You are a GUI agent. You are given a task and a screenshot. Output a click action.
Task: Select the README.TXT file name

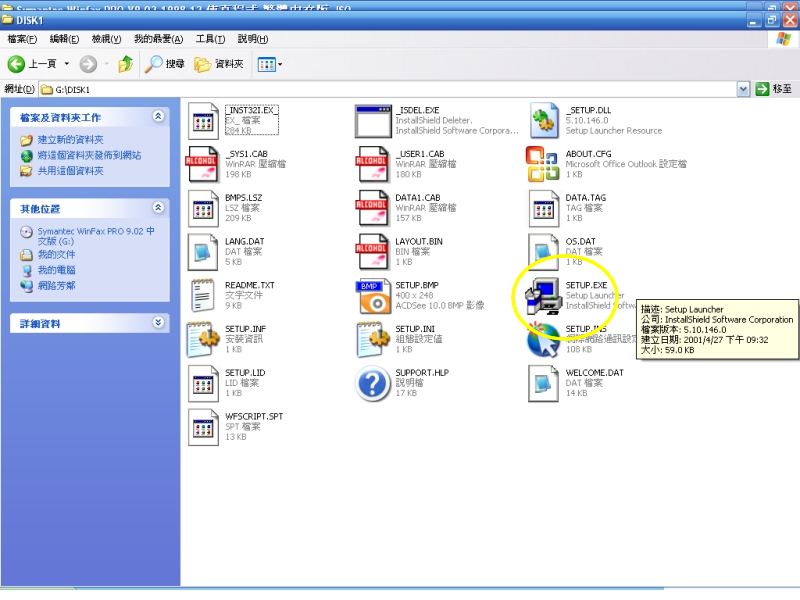[249, 285]
